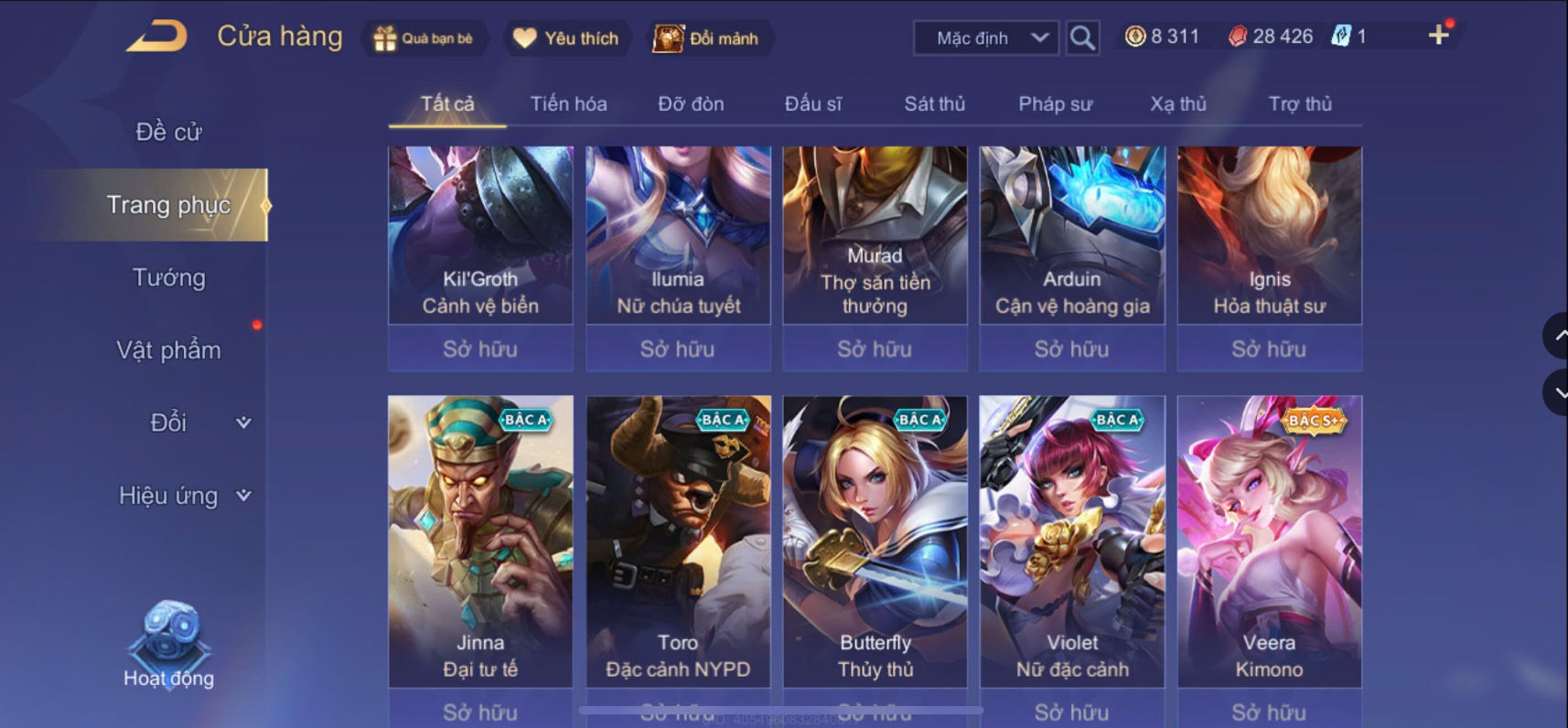1568x728 pixels.
Task: Click the upward arrow side button
Action: pos(1556,336)
